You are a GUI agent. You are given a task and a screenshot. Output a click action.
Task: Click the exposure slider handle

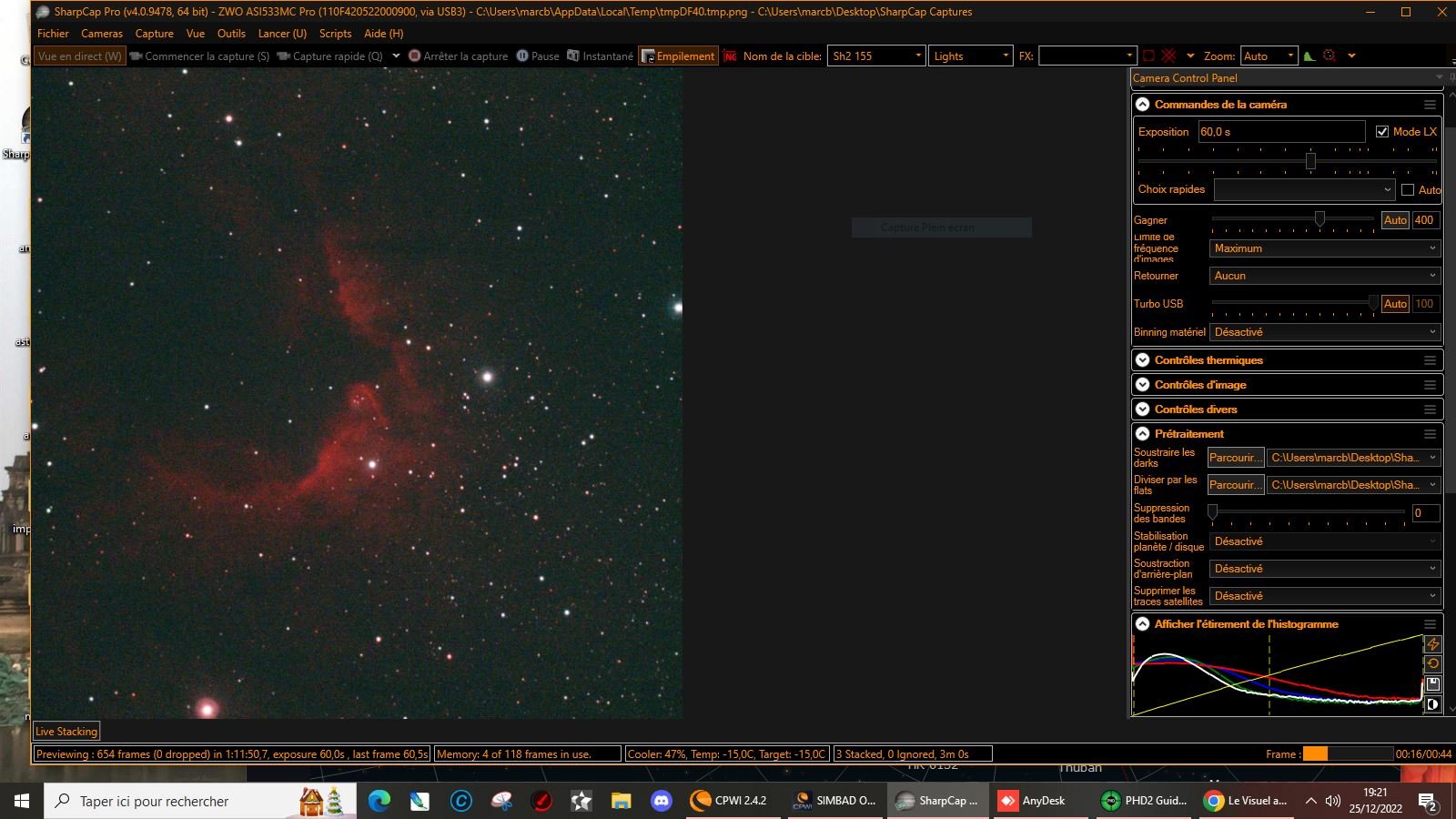click(1310, 161)
